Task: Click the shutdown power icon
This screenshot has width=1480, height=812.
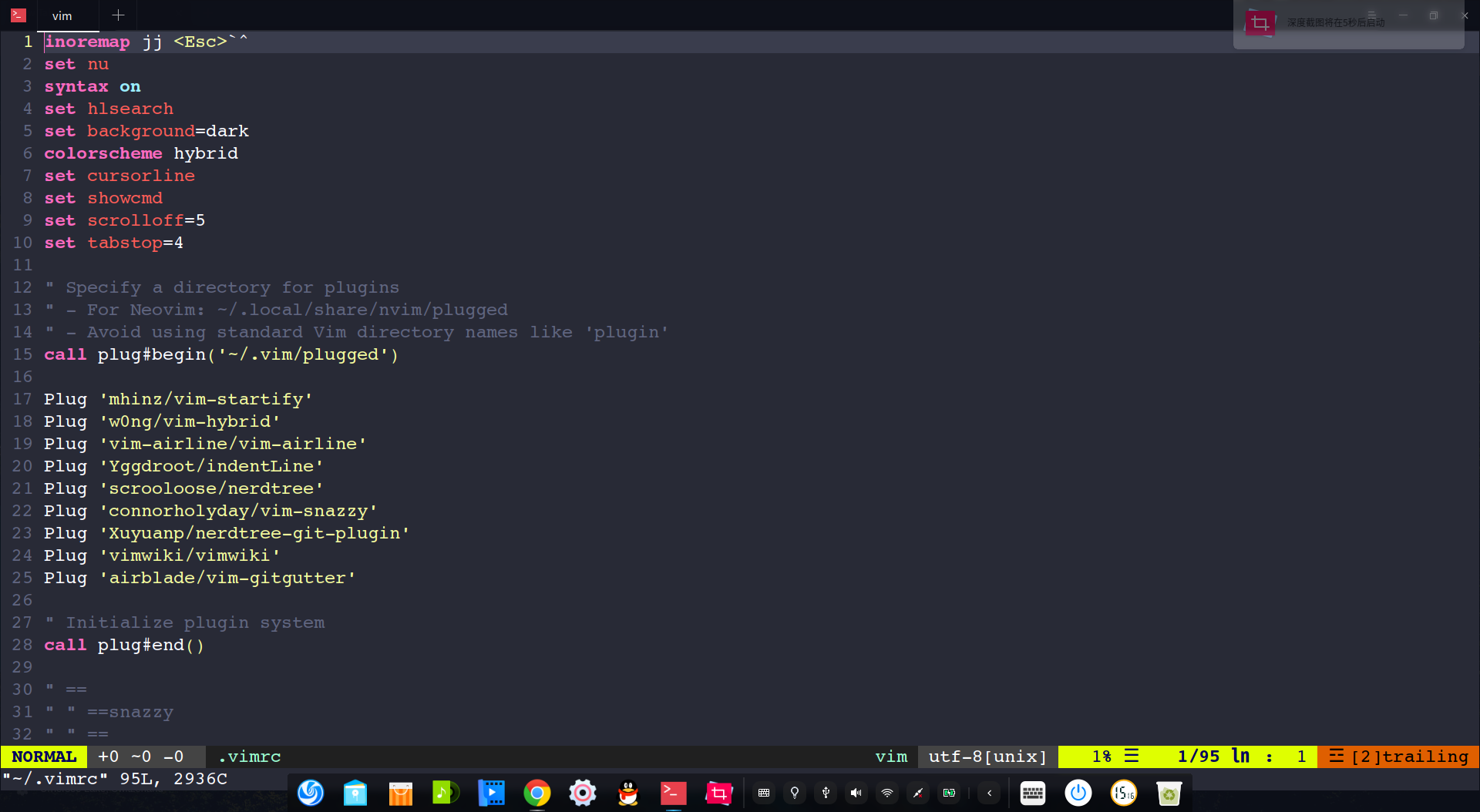Action: click(x=1078, y=793)
